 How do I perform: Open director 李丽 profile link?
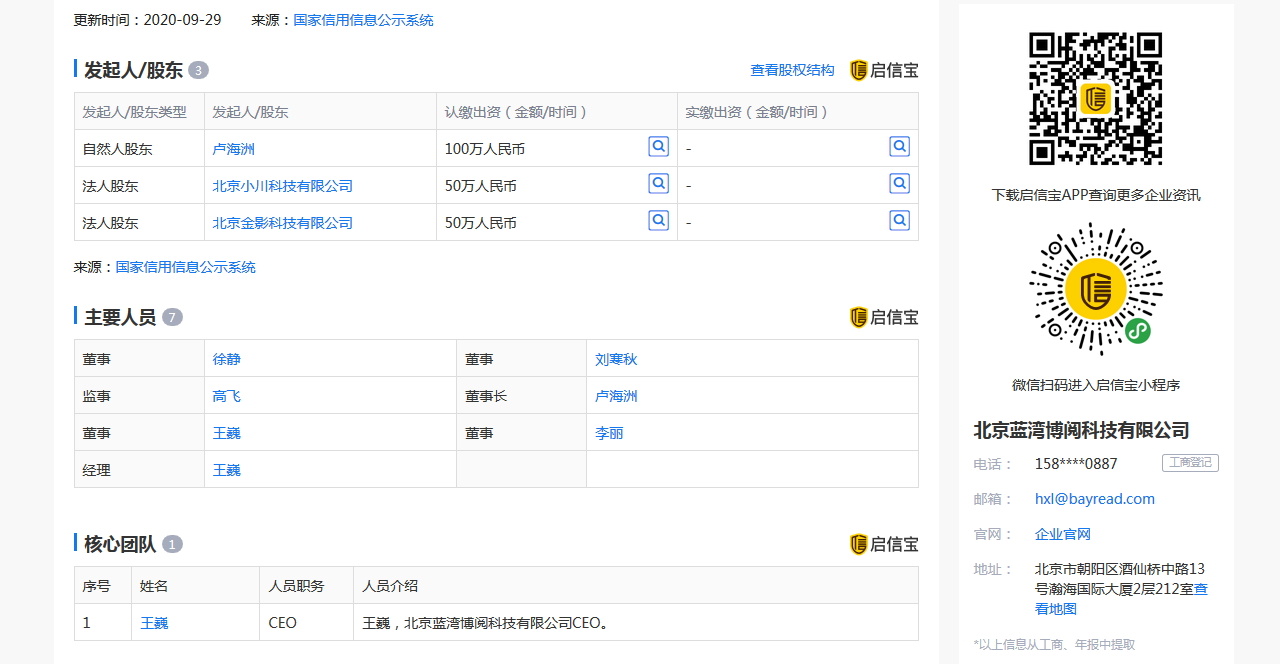pyautogui.click(x=609, y=433)
